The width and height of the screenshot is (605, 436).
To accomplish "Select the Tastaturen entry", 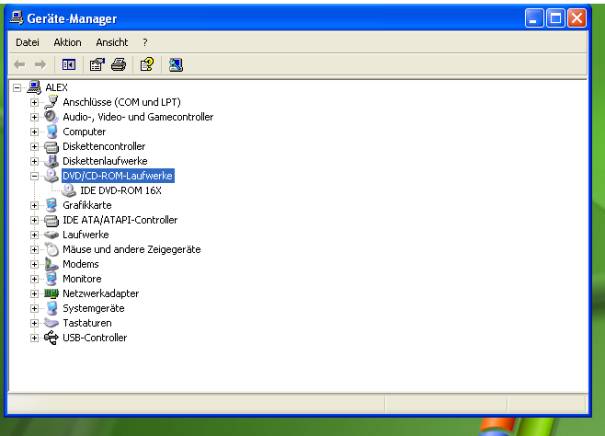I will pos(87,323).
